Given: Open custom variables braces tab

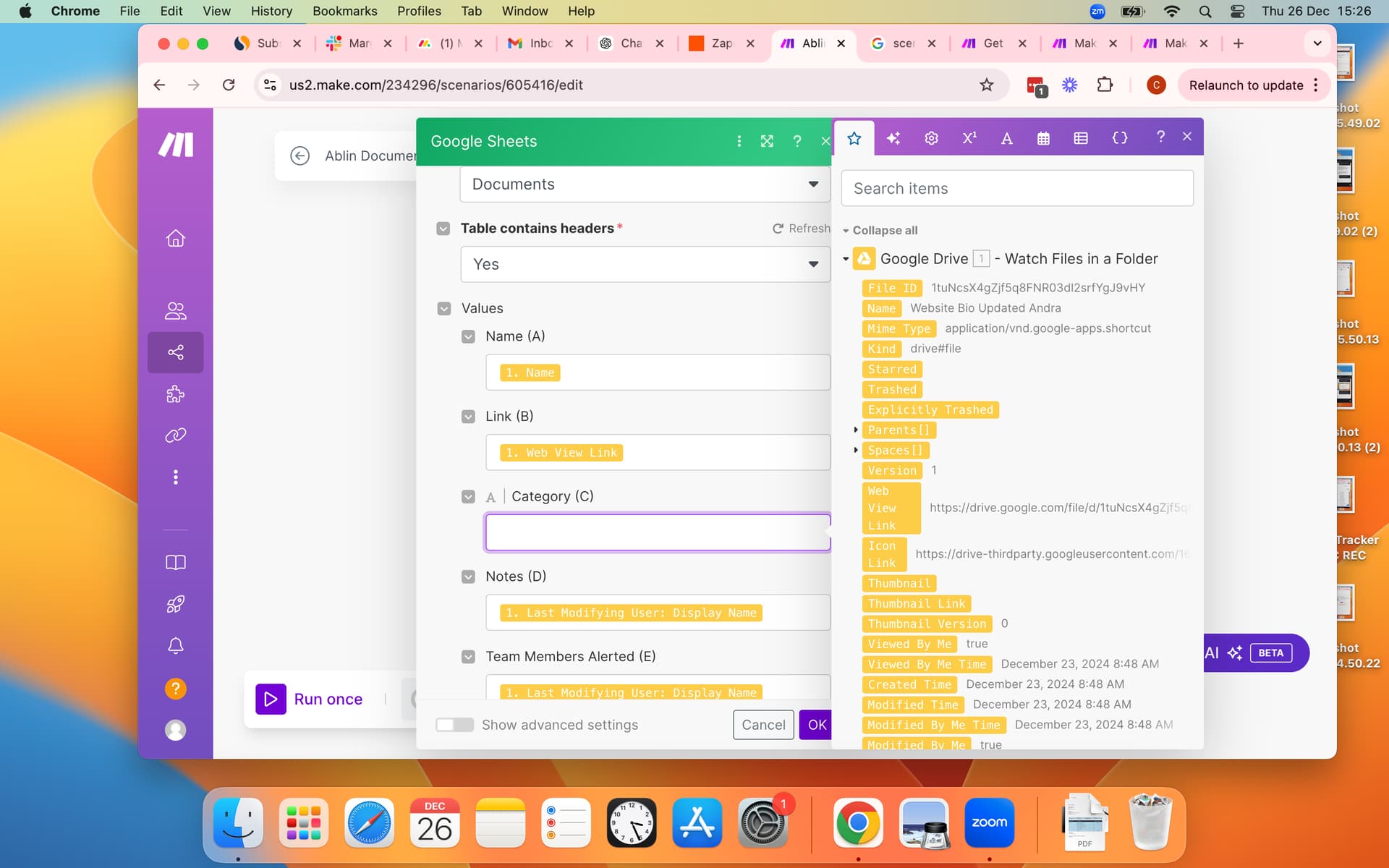Looking at the screenshot, I should (1119, 138).
